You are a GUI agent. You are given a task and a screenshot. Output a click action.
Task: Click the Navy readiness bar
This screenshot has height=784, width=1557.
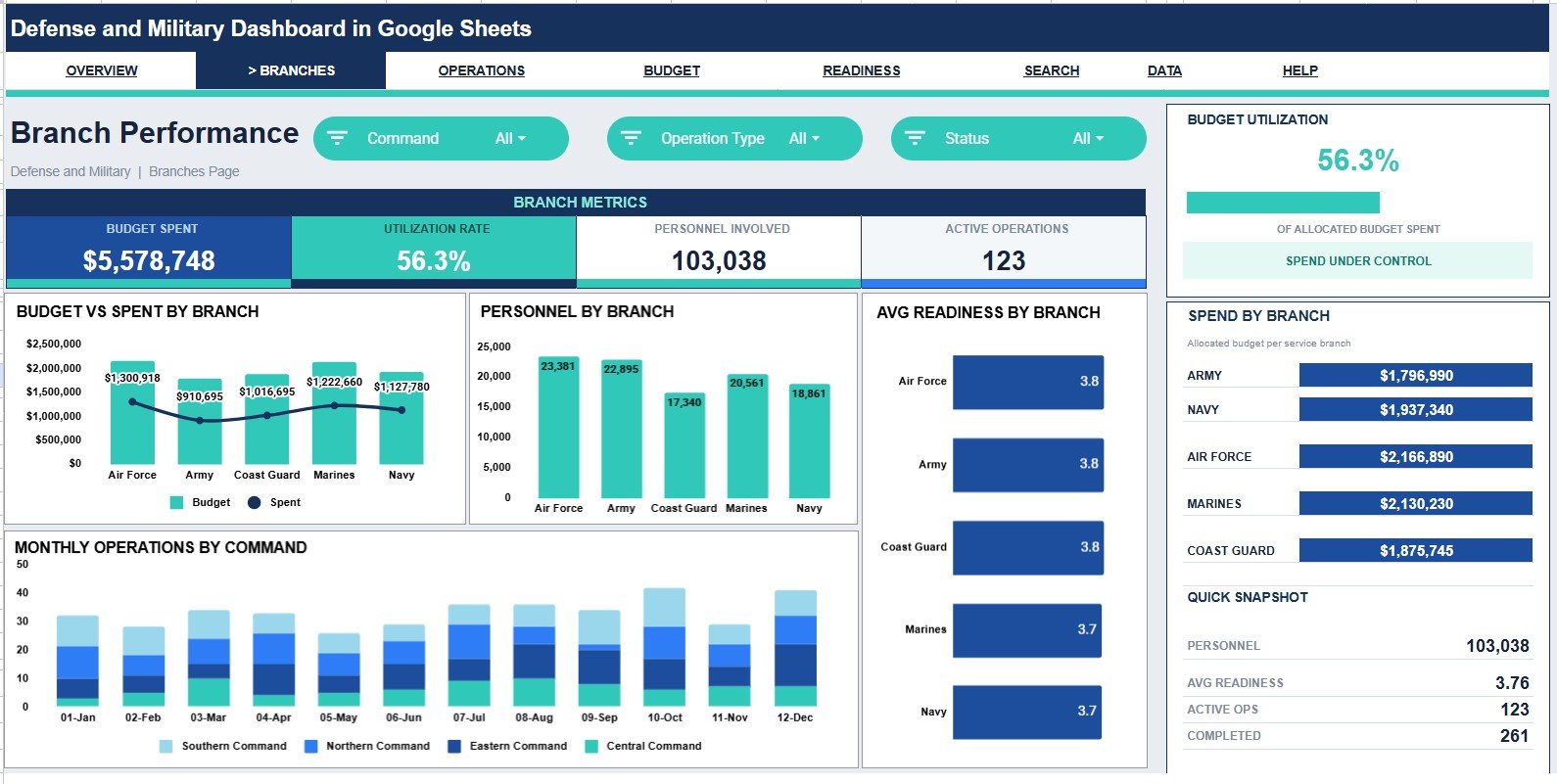tap(1028, 712)
